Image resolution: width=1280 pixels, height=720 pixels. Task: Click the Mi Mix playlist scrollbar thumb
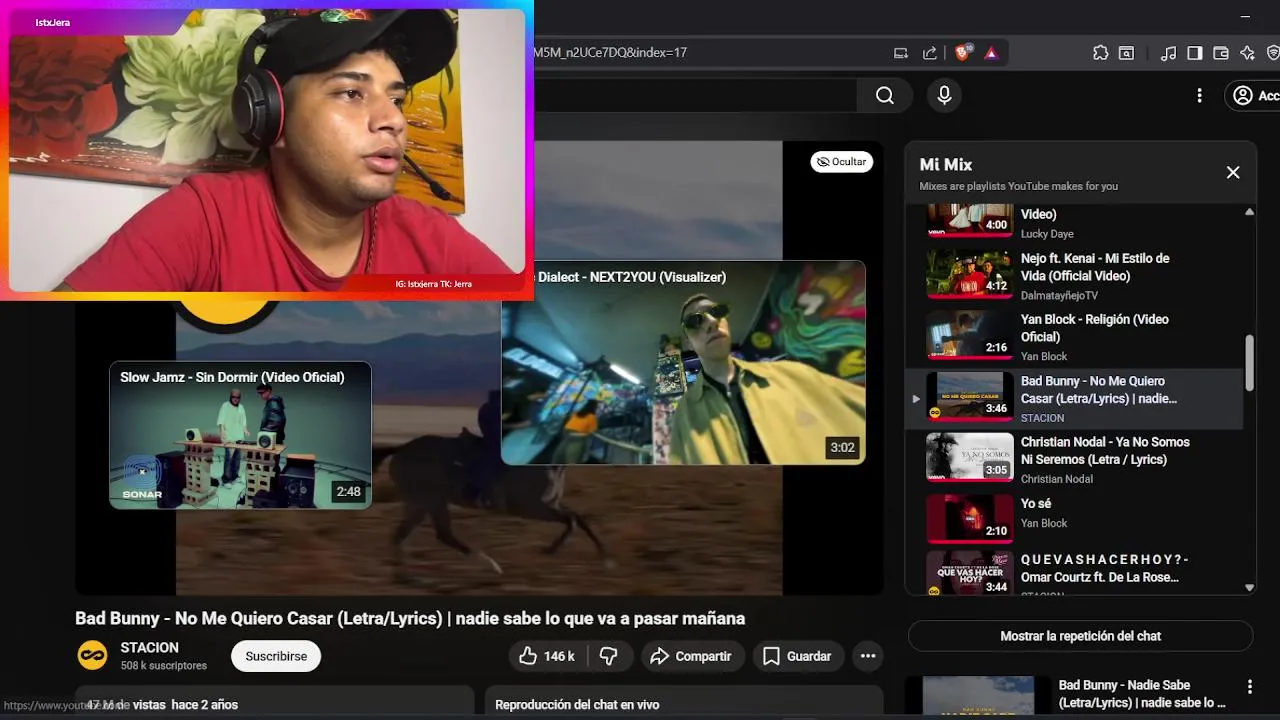[x=1249, y=363]
